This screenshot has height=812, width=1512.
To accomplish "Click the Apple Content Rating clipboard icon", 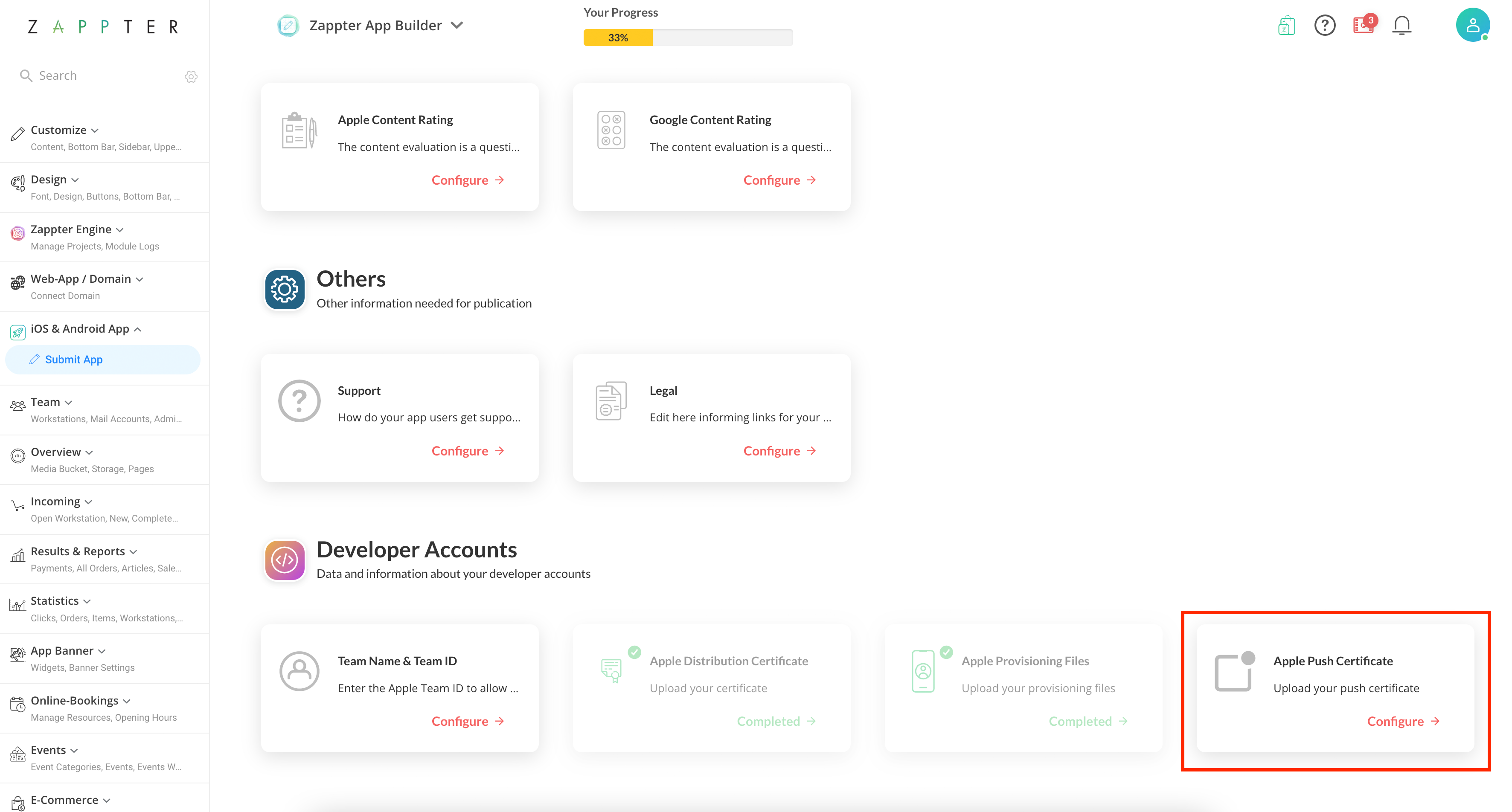I will click(x=299, y=130).
